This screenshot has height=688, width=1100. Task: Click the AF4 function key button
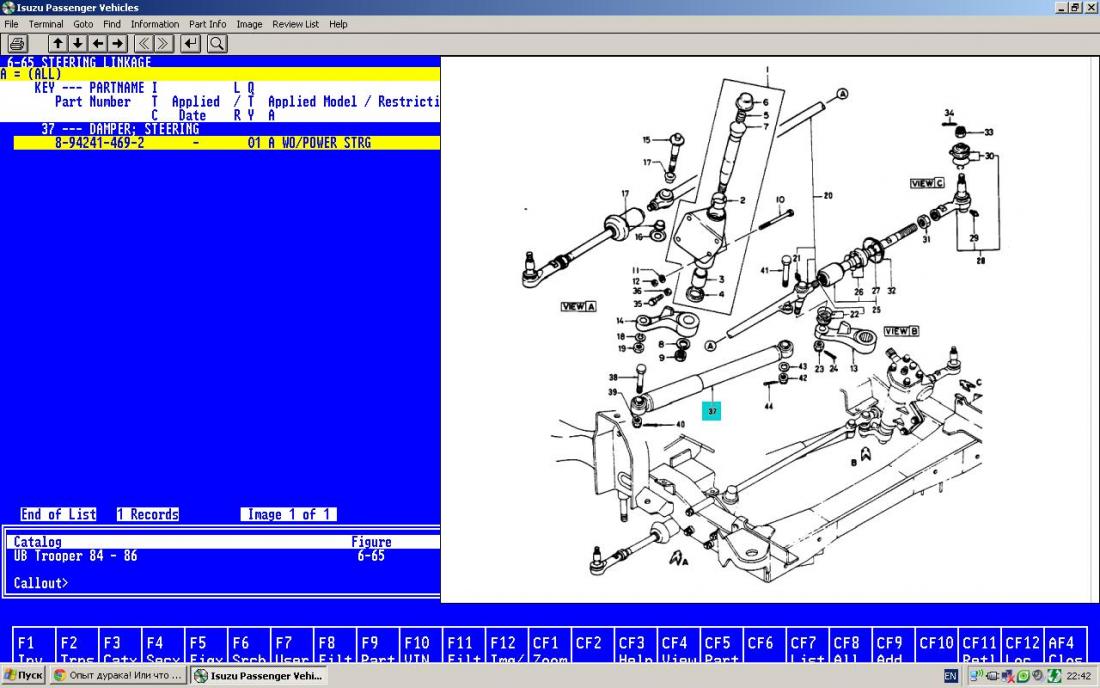1065,645
